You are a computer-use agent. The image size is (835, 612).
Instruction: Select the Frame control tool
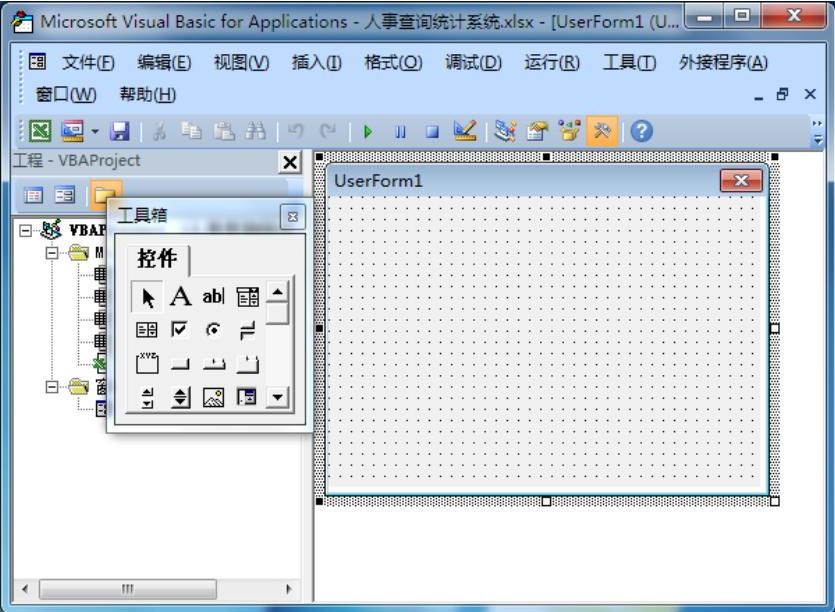pos(147,363)
